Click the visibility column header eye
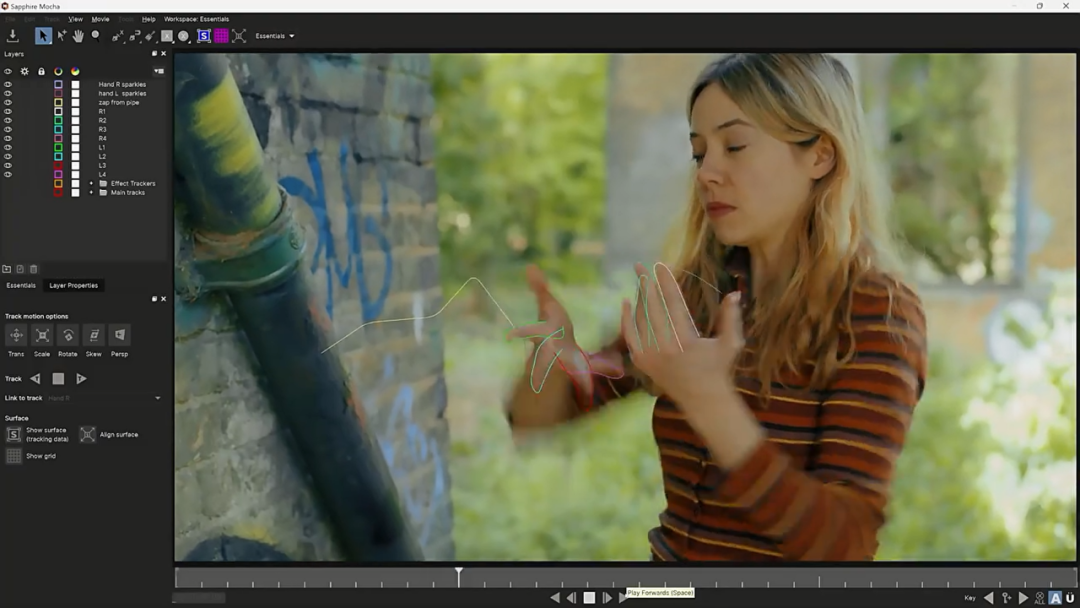 click(x=8, y=71)
